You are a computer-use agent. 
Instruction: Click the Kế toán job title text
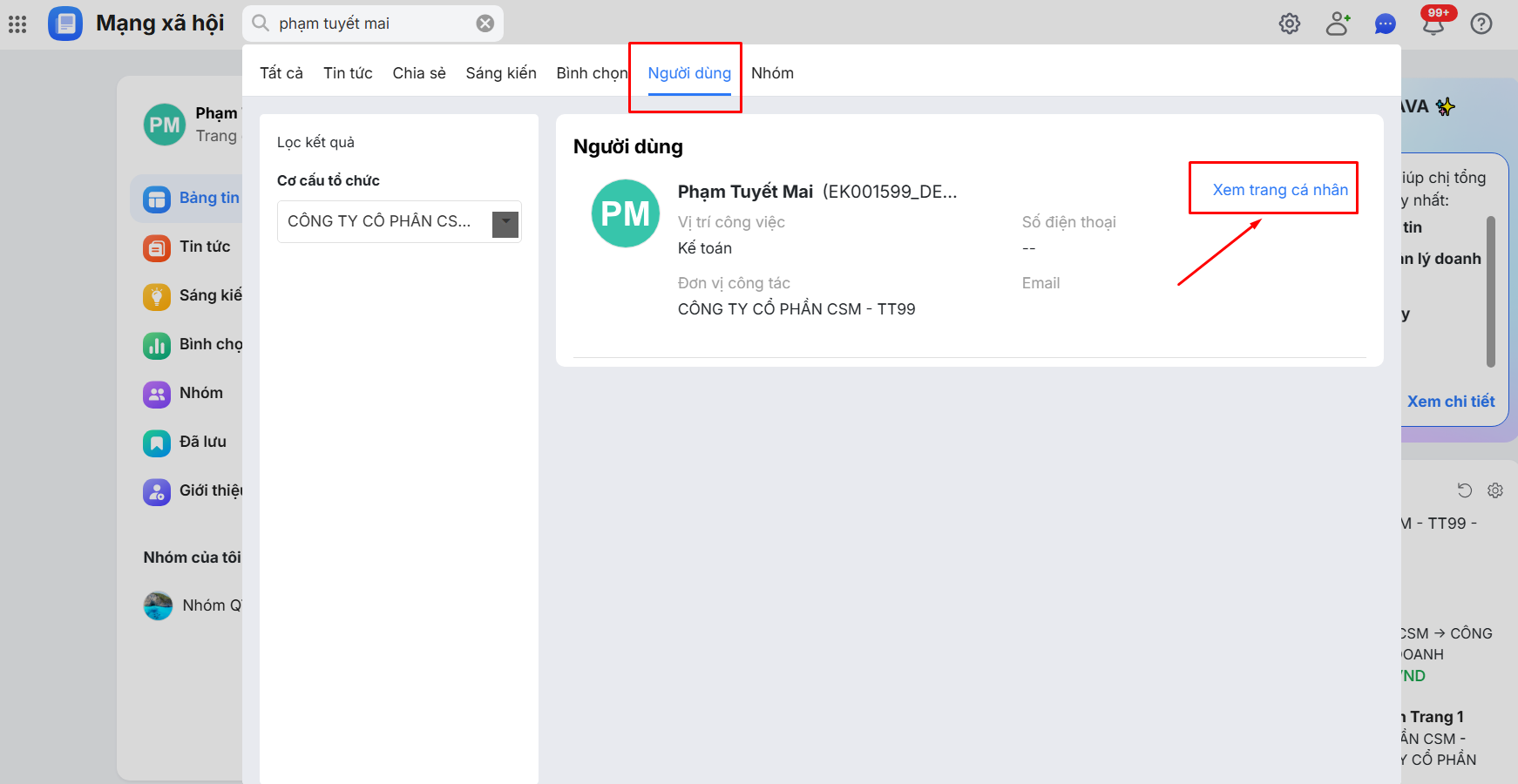click(x=705, y=248)
